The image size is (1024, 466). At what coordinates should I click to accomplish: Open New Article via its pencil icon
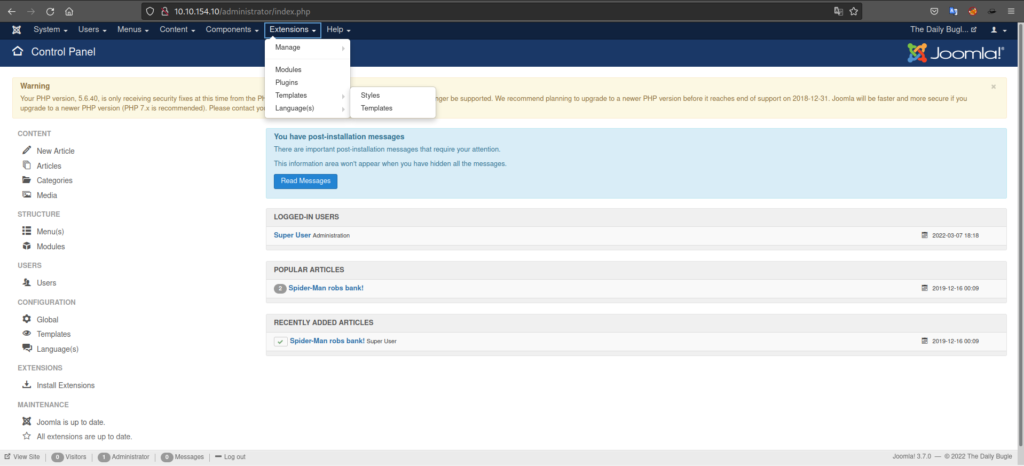(26, 151)
